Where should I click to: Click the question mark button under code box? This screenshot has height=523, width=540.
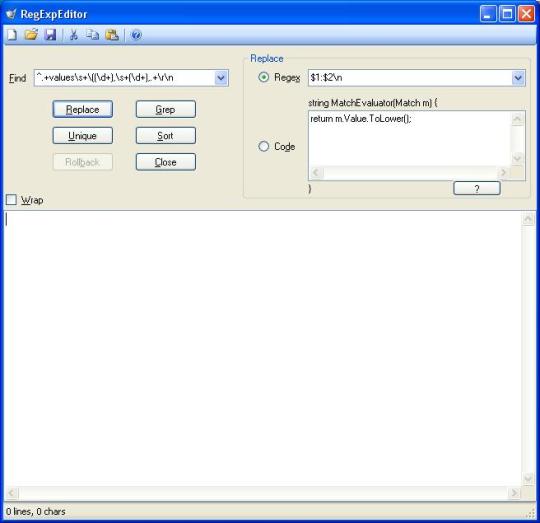tap(477, 188)
